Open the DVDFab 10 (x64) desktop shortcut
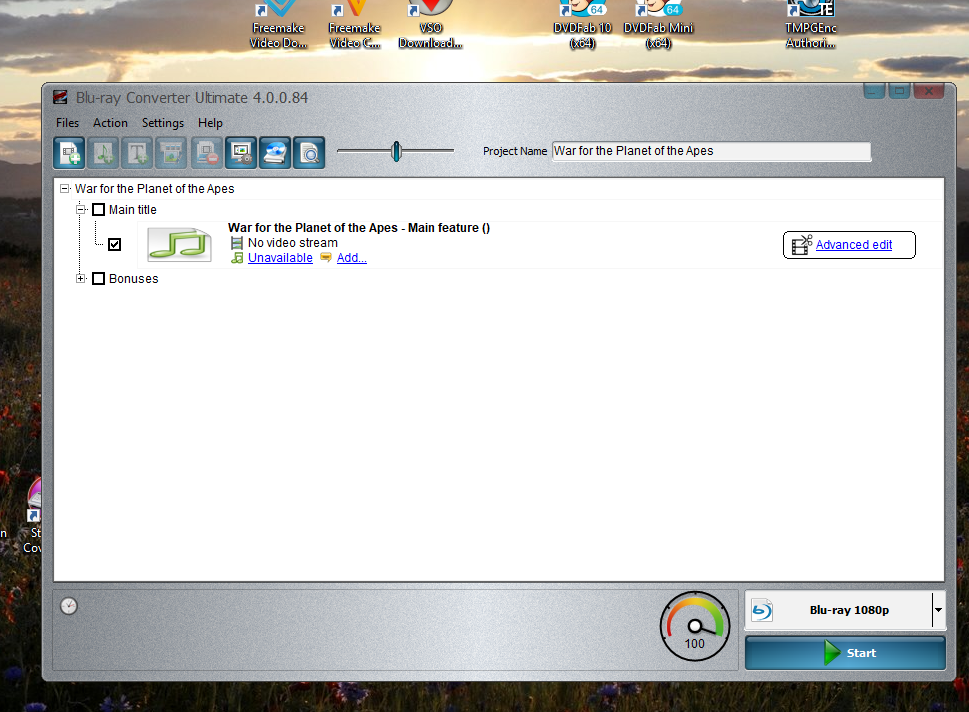Viewport: 969px width, 712px height. coord(582,25)
